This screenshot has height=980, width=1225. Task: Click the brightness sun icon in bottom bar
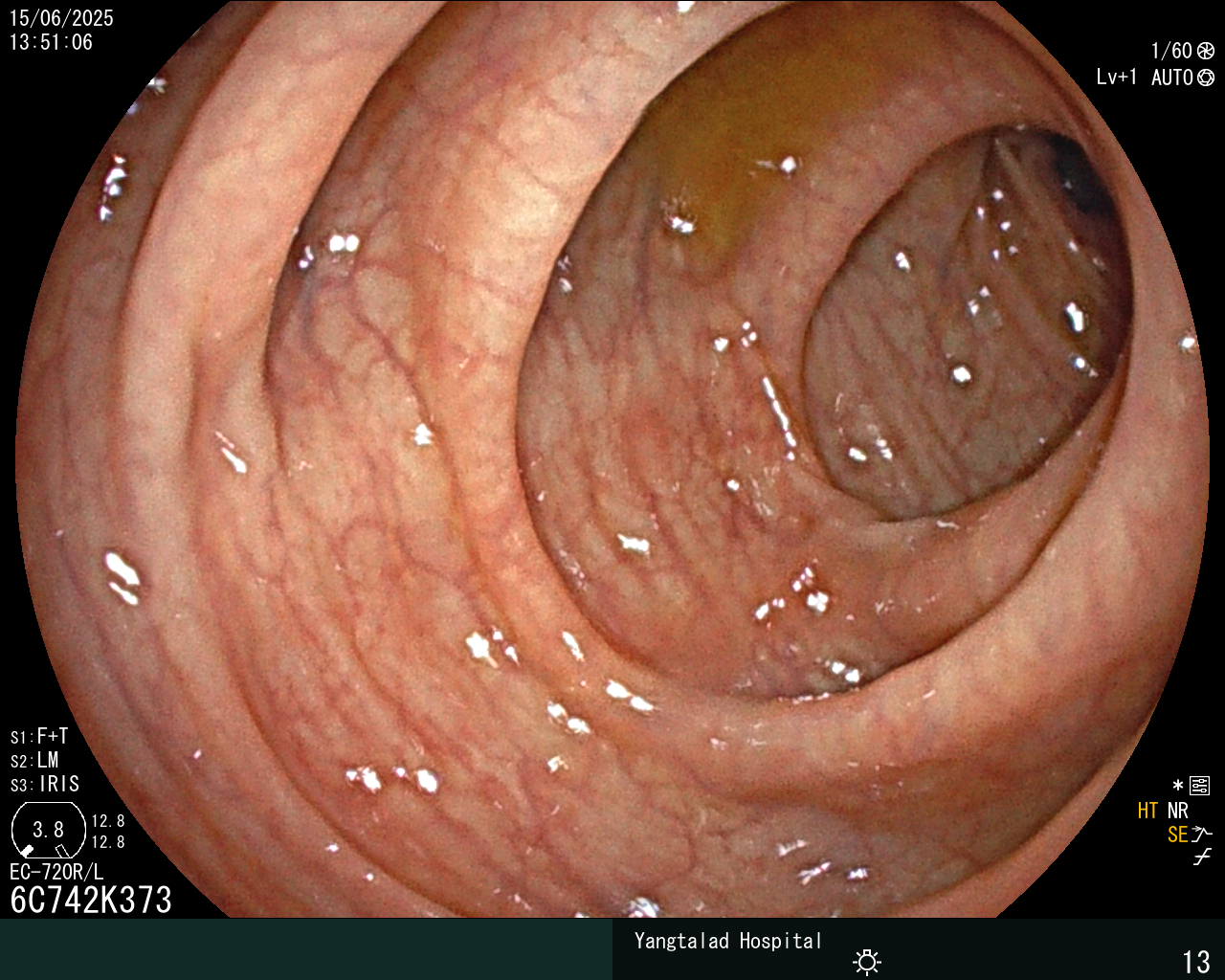click(867, 961)
